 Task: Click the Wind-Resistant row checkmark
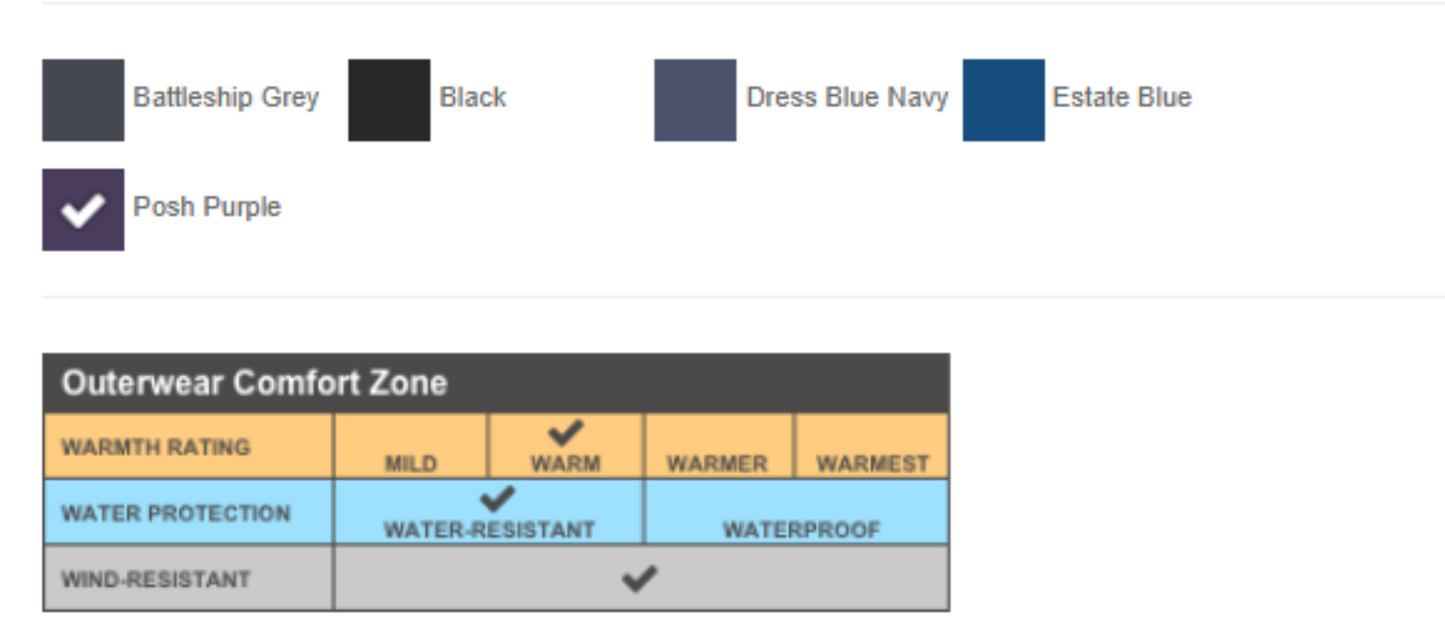640,578
